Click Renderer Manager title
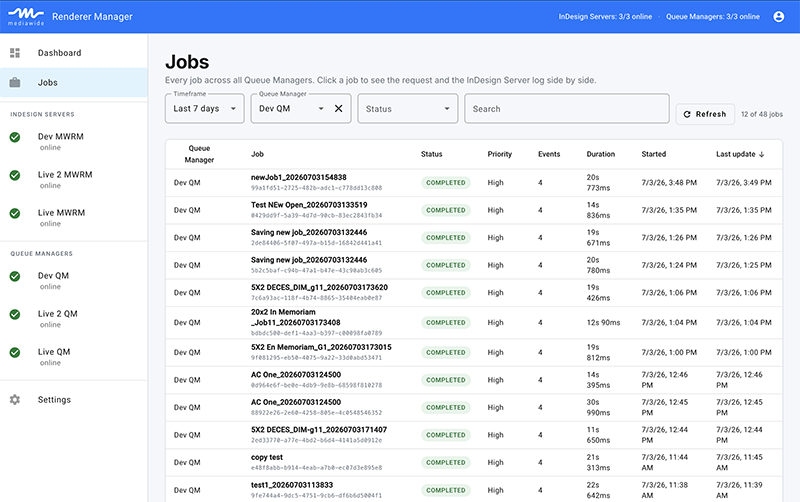The image size is (800, 502). click(x=92, y=16)
